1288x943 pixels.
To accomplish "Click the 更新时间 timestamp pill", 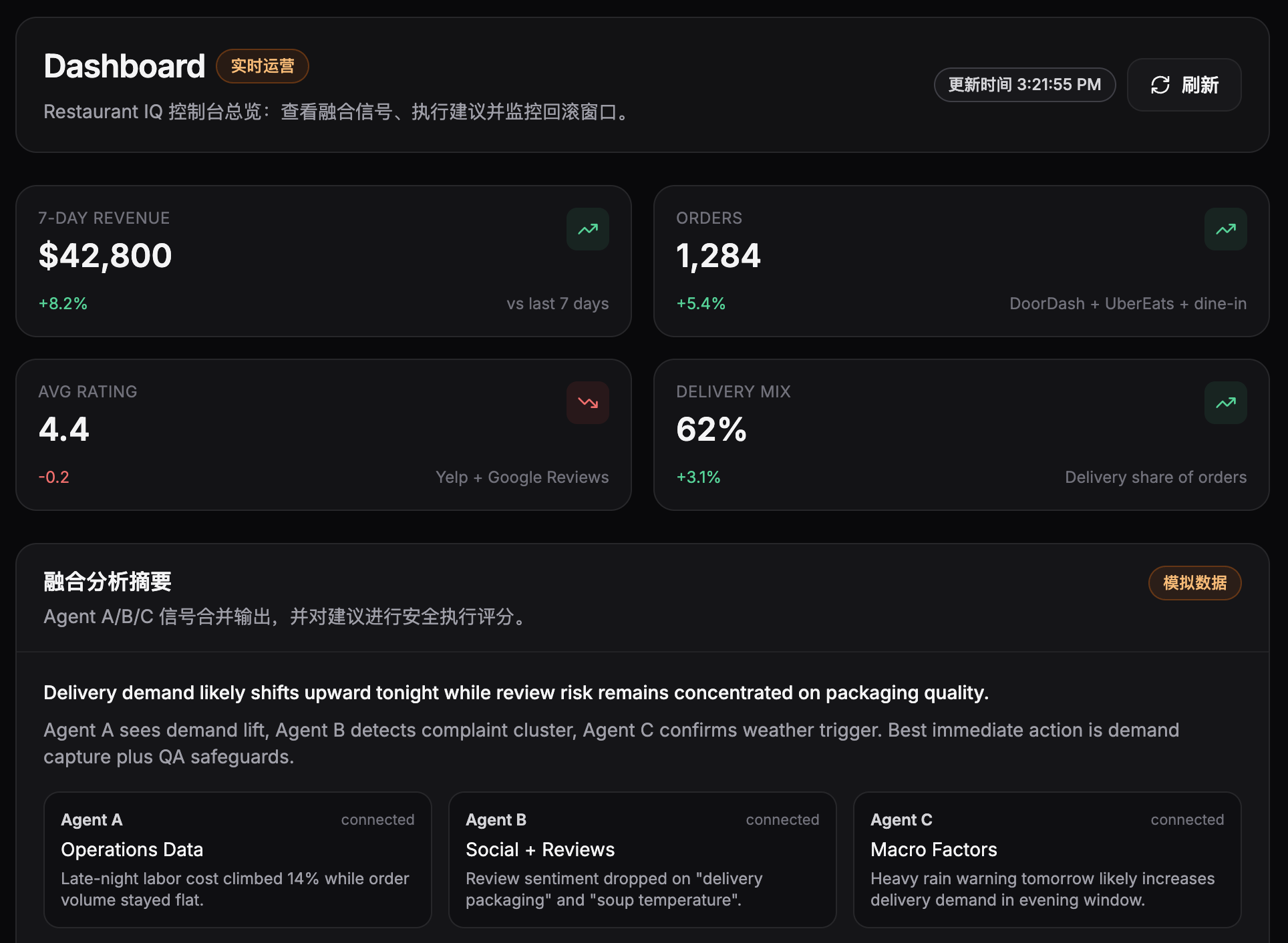I will pyautogui.click(x=1023, y=85).
